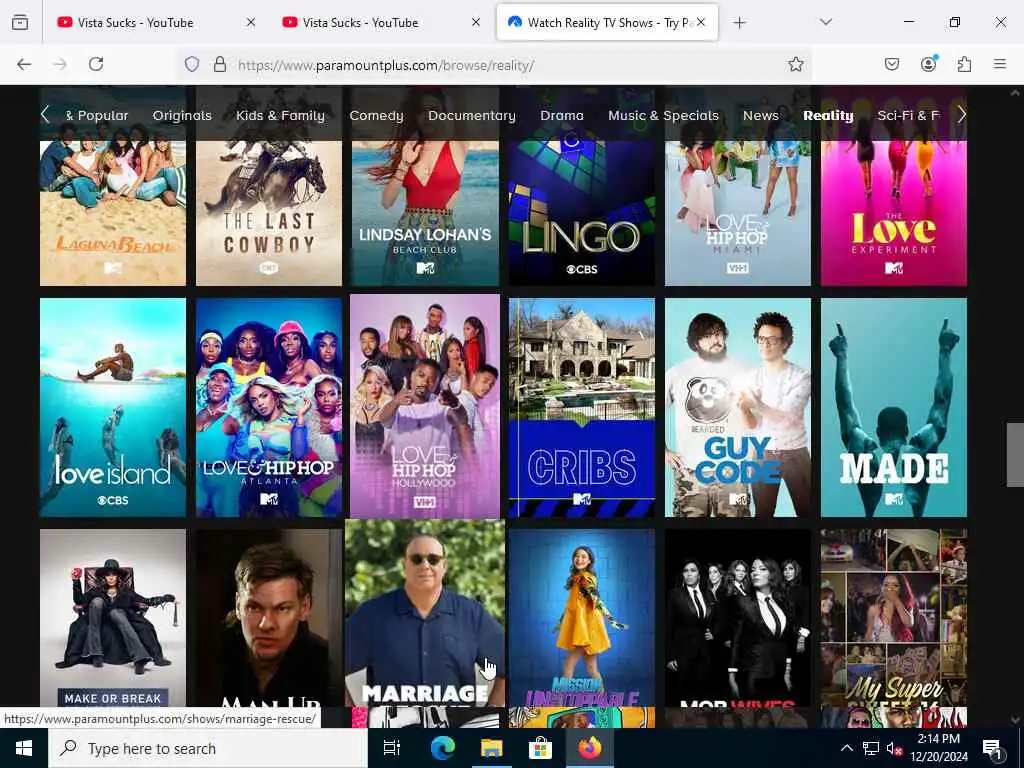The image size is (1024, 768).
Task: Click the page vertical scrollbar thumb
Action: pos(1015,455)
